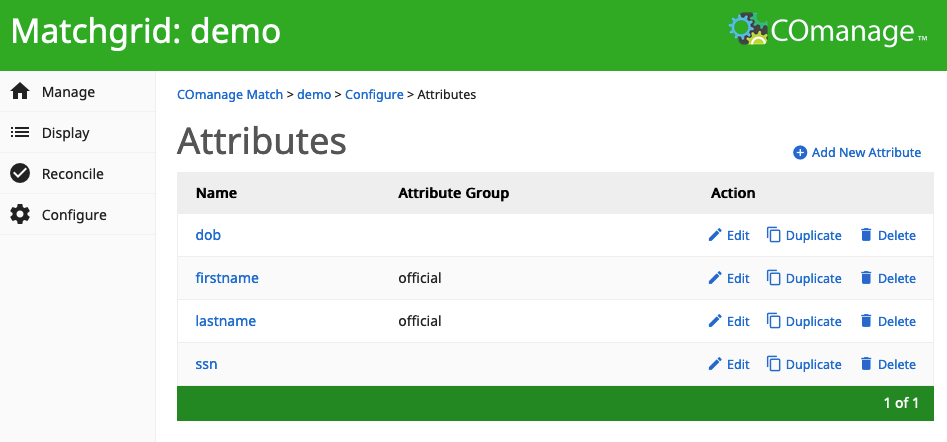This screenshot has width=947, height=442.
Task: Click the home icon beside Manage
Action: tap(20, 92)
